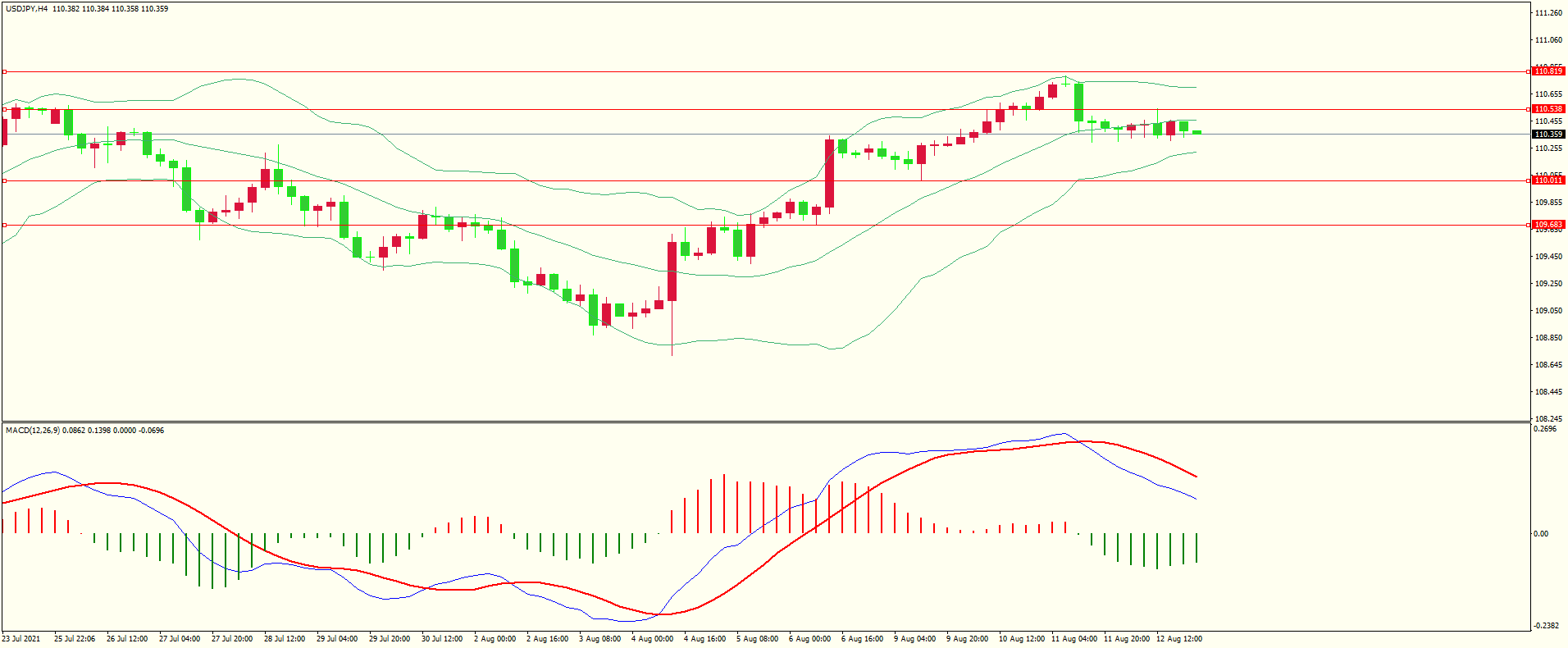1568x648 pixels.
Task: Click the 110.255 price axis label
Action: pyautogui.click(x=1548, y=148)
